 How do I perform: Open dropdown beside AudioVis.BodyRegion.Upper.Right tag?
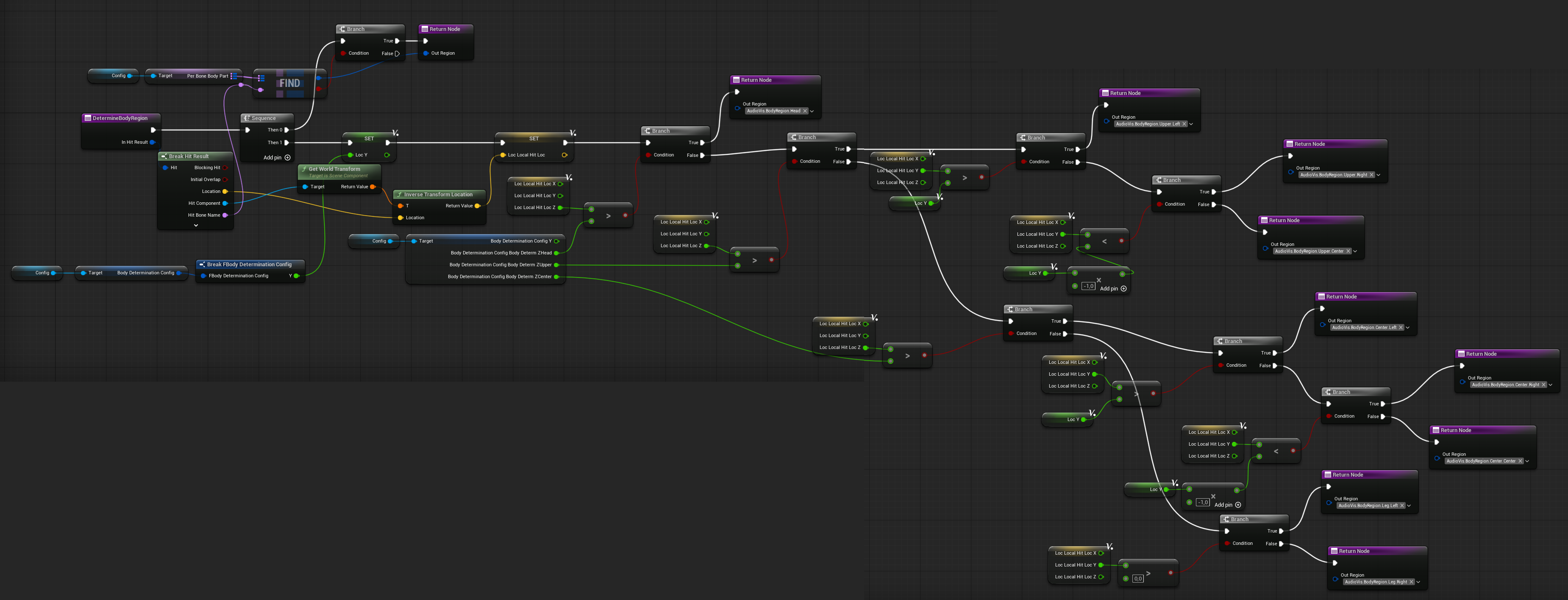1378,175
